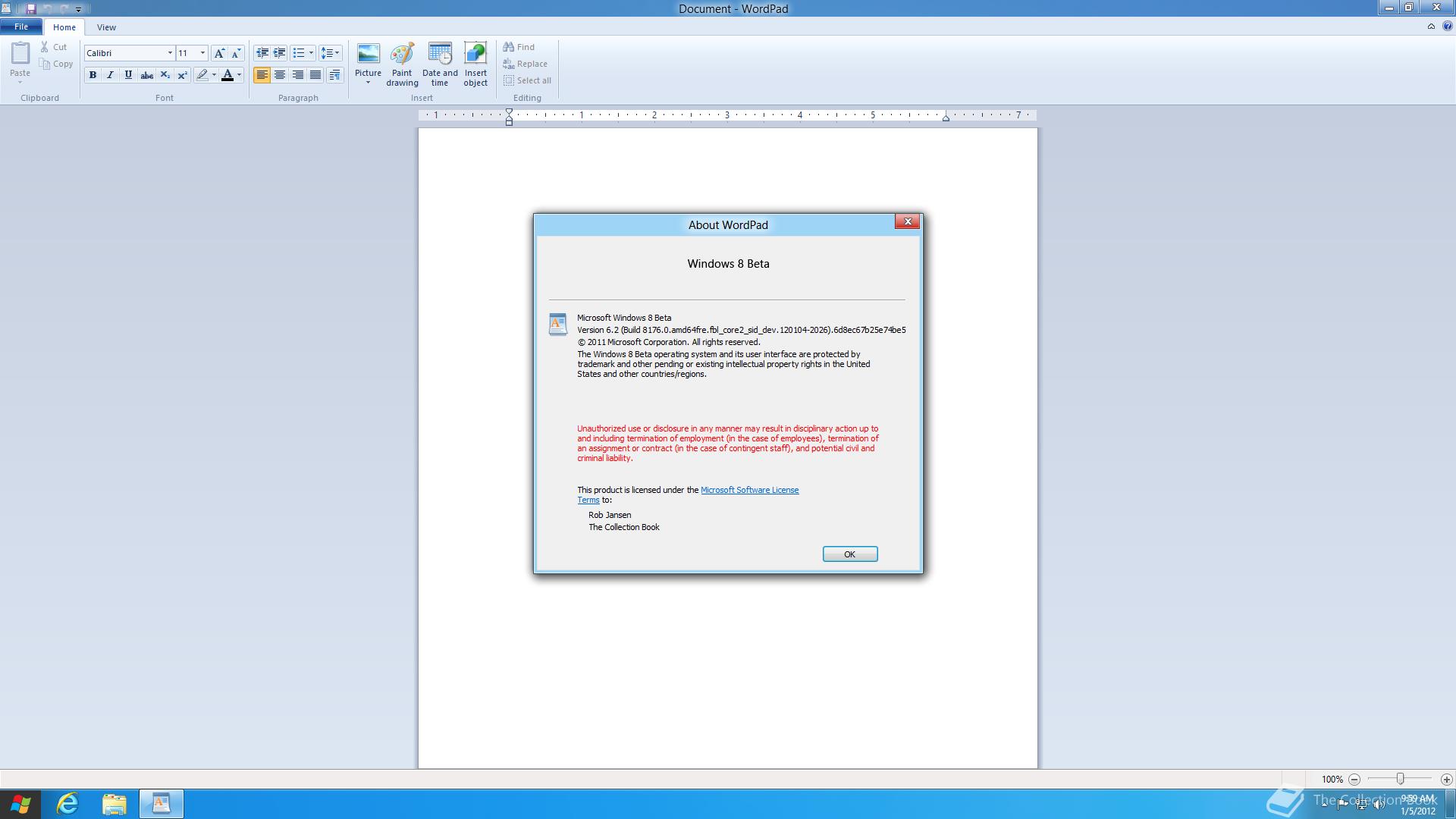
Task: Click the font color A swatch
Action: tap(227, 75)
